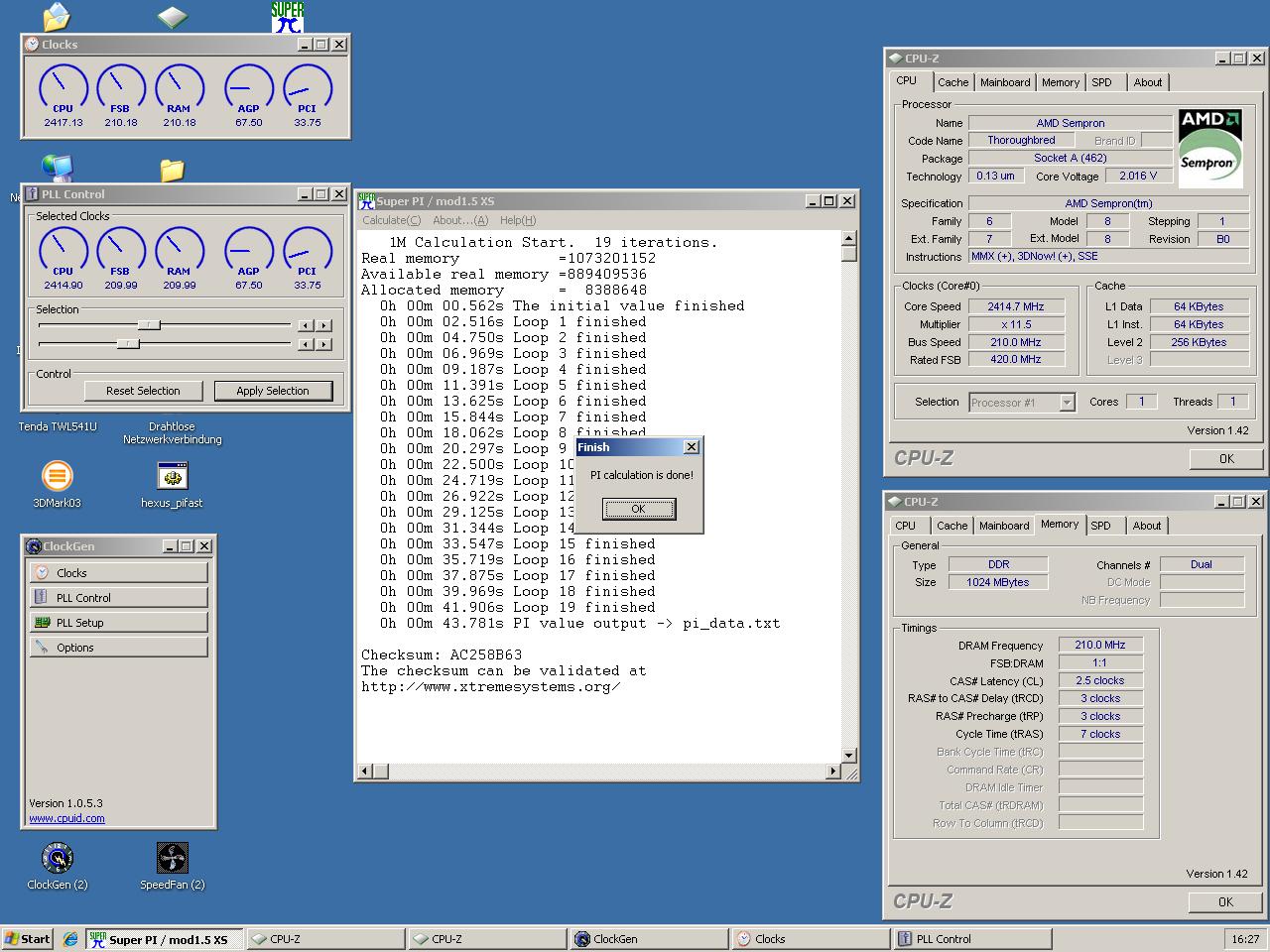
Task: Switch to Memory tab in upper CPU-Z
Action: [x=1061, y=82]
